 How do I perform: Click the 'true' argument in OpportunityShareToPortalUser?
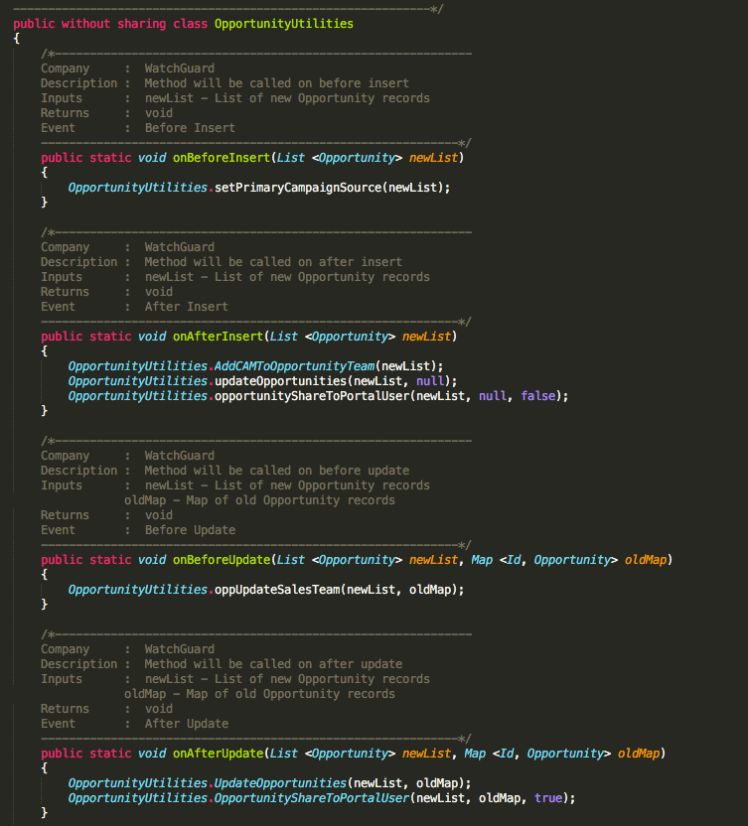(548, 798)
